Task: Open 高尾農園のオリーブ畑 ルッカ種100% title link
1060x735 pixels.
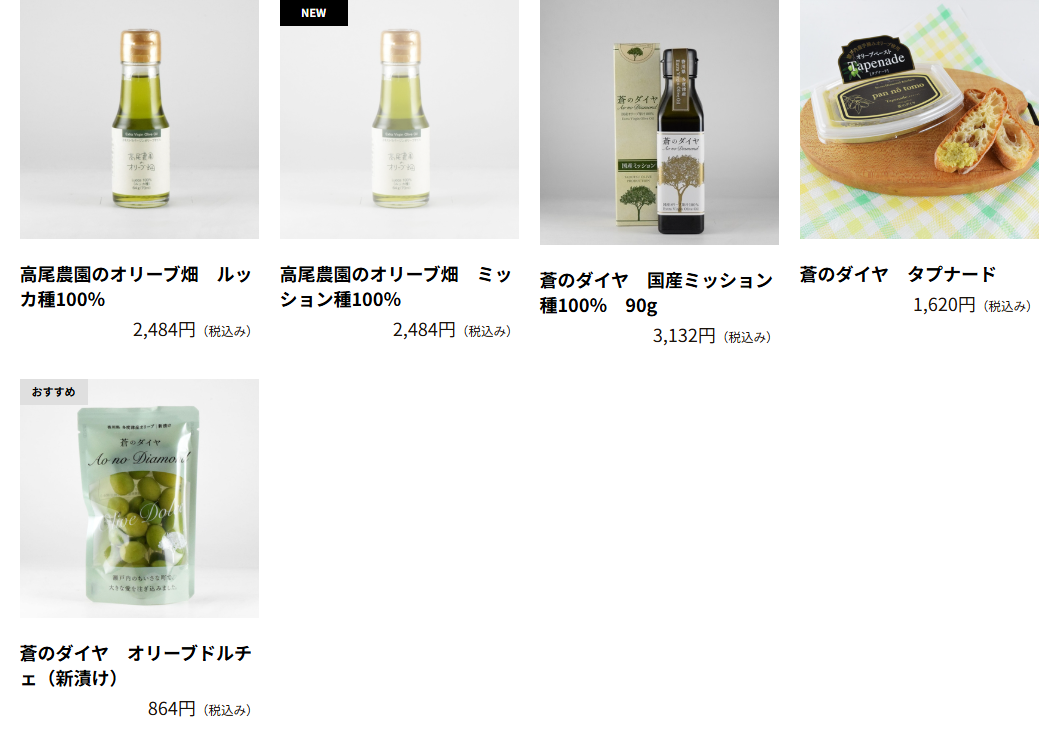Action: (136, 287)
